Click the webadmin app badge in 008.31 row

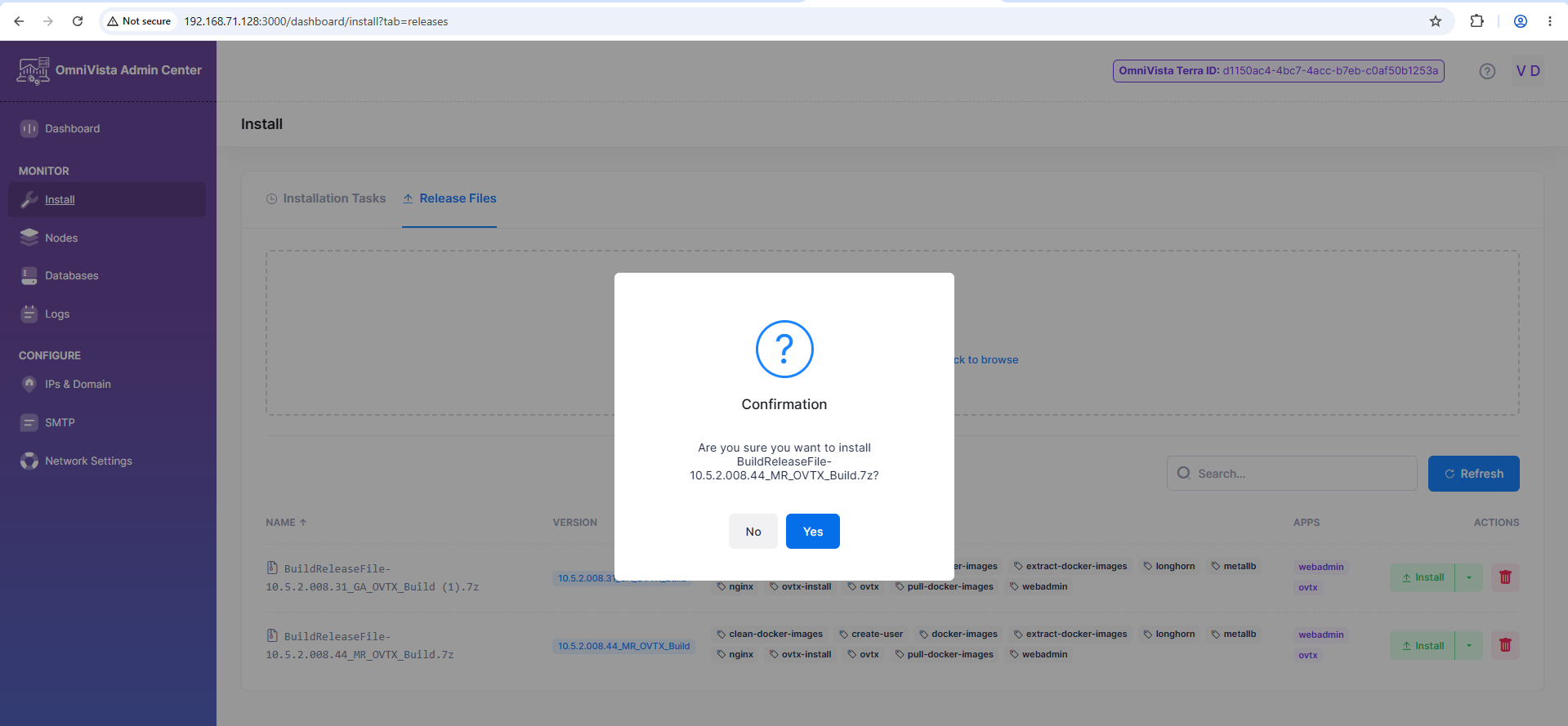pos(1320,567)
